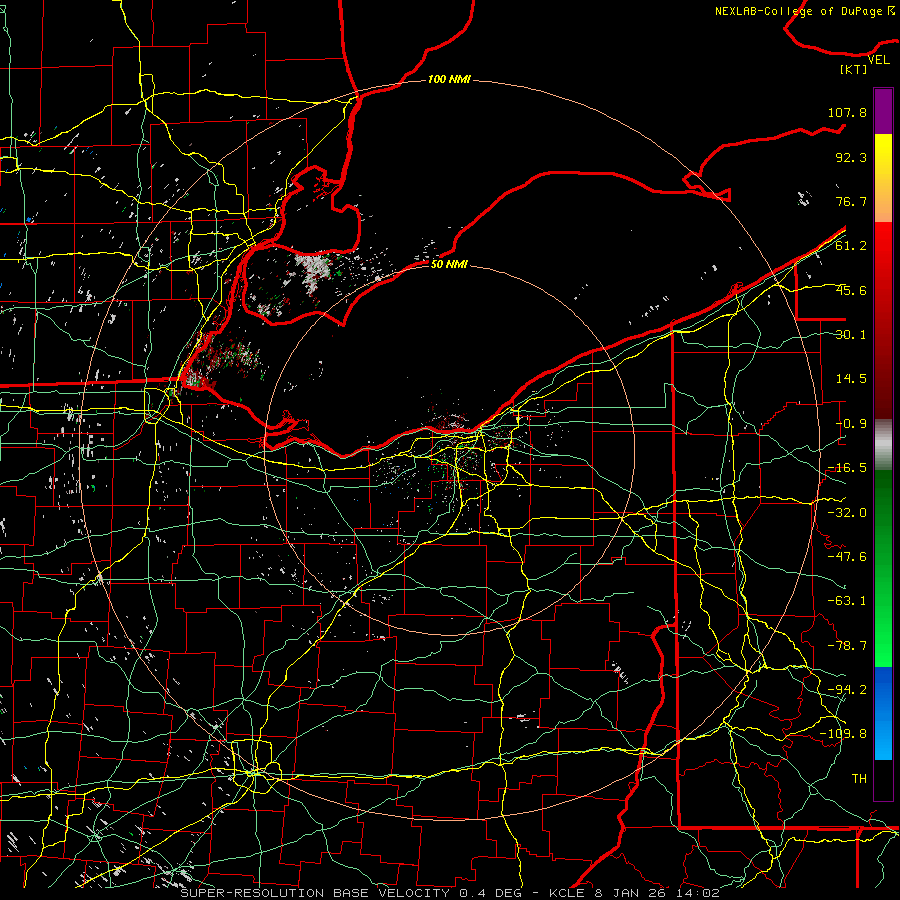Click the 14.5 velocity legend value
900x900 pixels.
click(851, 379)
